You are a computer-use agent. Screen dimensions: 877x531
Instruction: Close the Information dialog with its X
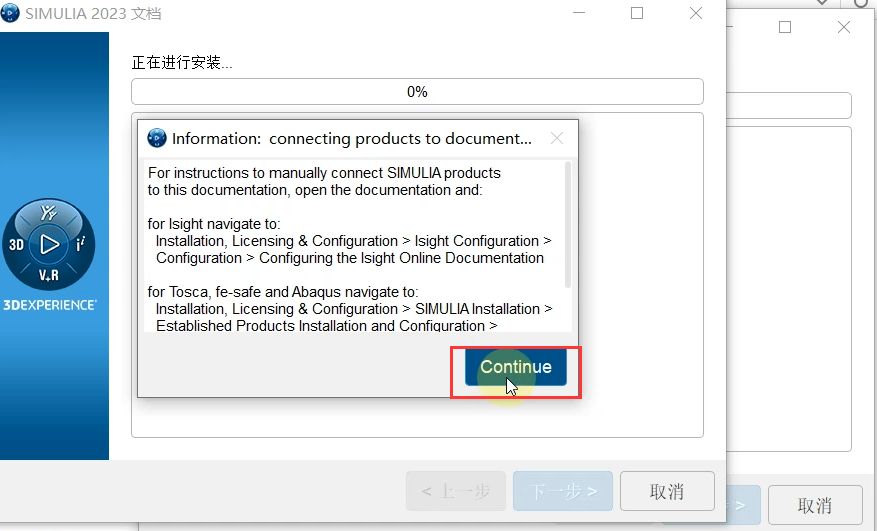(557, 138)
